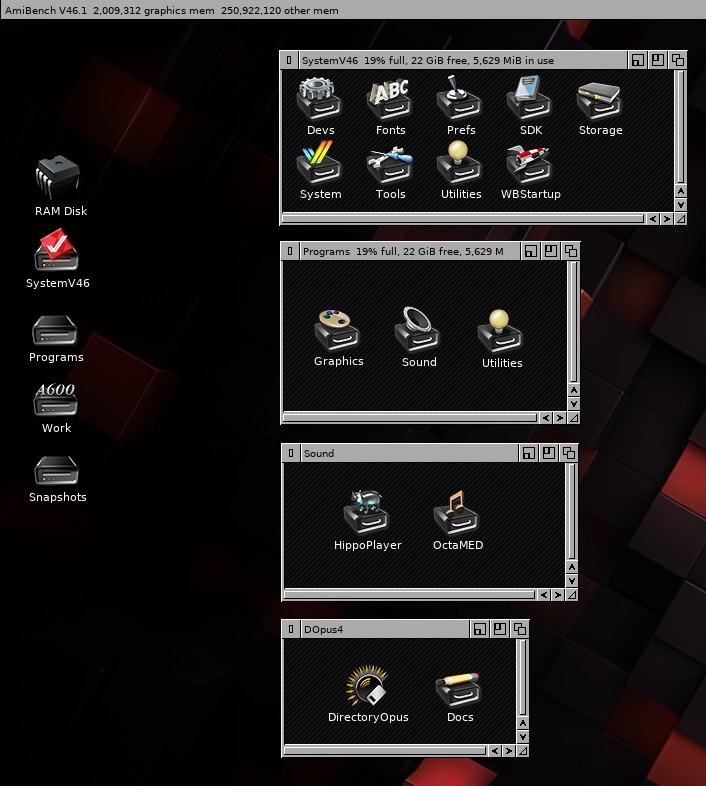Click the AmiBench V46.1 screen title bar
Viewport: 706px width, 786px height.
[x=353, y=10]
